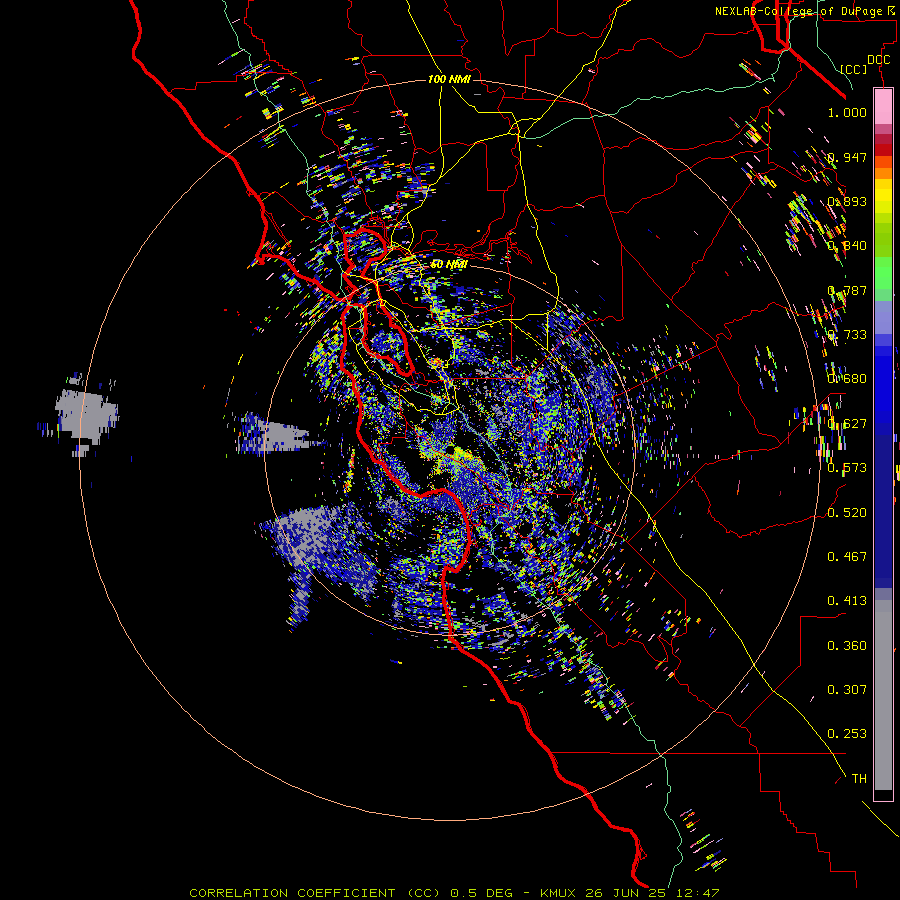Select the 0.307 legend value
The image size is (900, 900).
coord(847,690)
